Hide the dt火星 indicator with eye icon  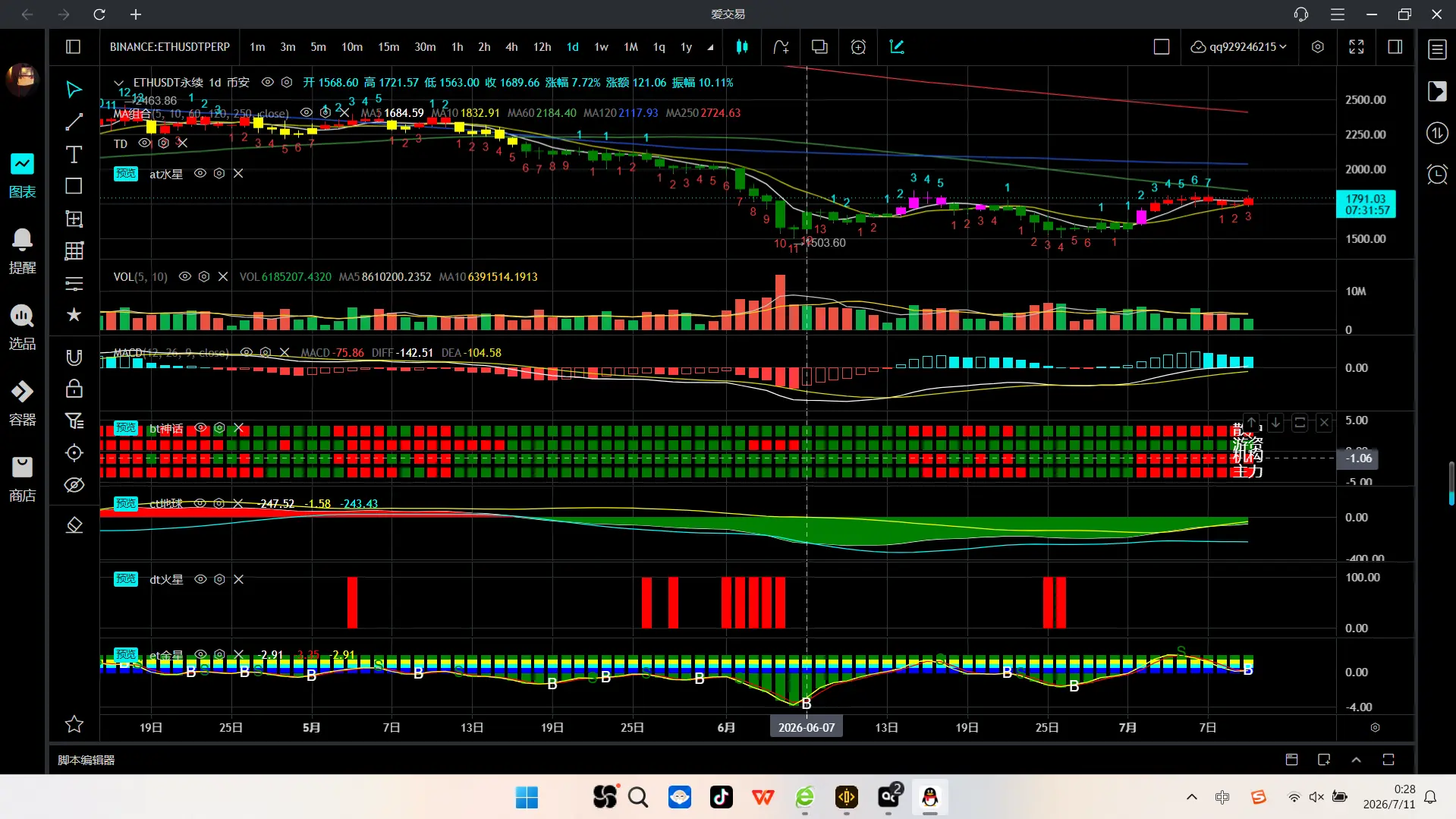point(200,579)
